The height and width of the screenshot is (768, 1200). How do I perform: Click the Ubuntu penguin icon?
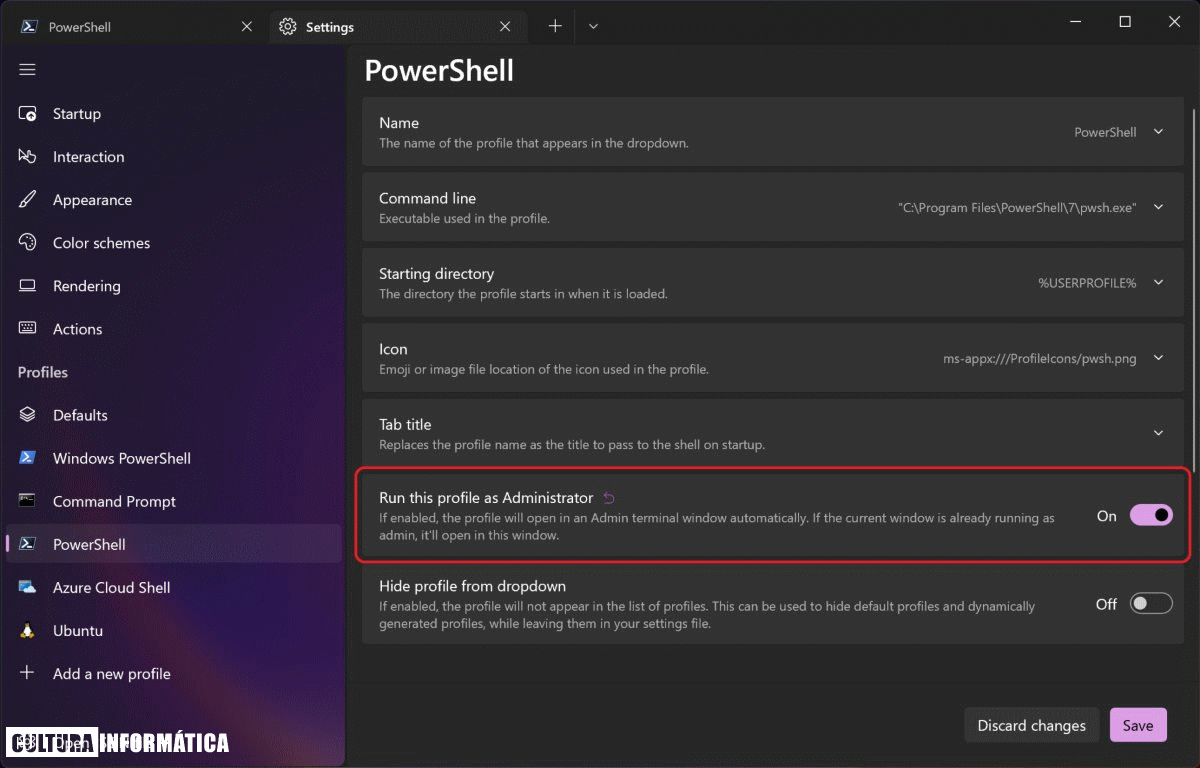28,630
